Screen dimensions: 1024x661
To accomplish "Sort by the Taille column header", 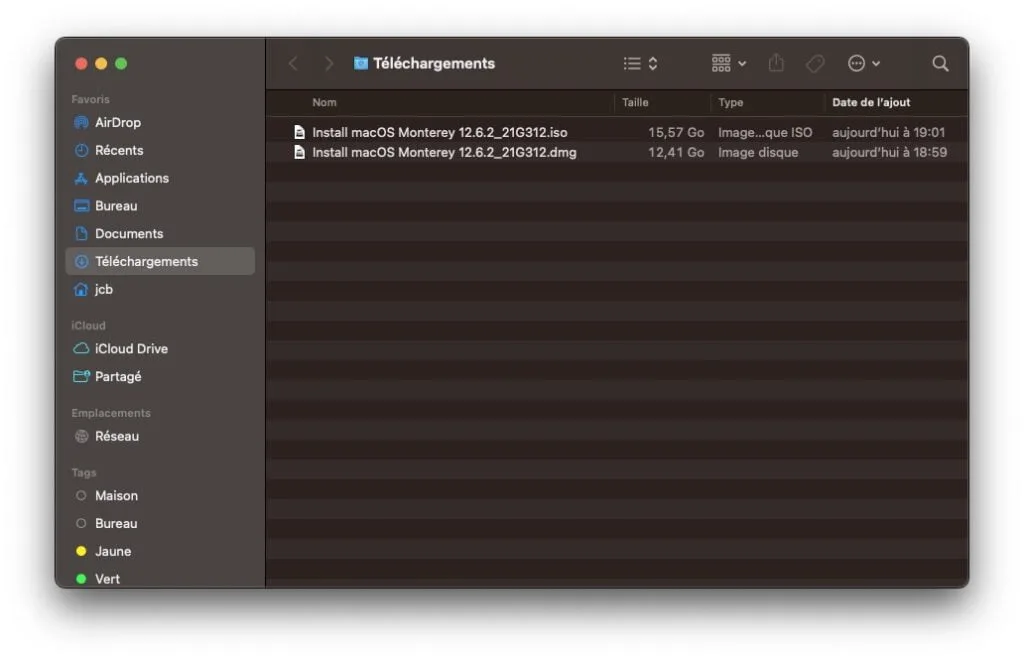I will [635, 103].
